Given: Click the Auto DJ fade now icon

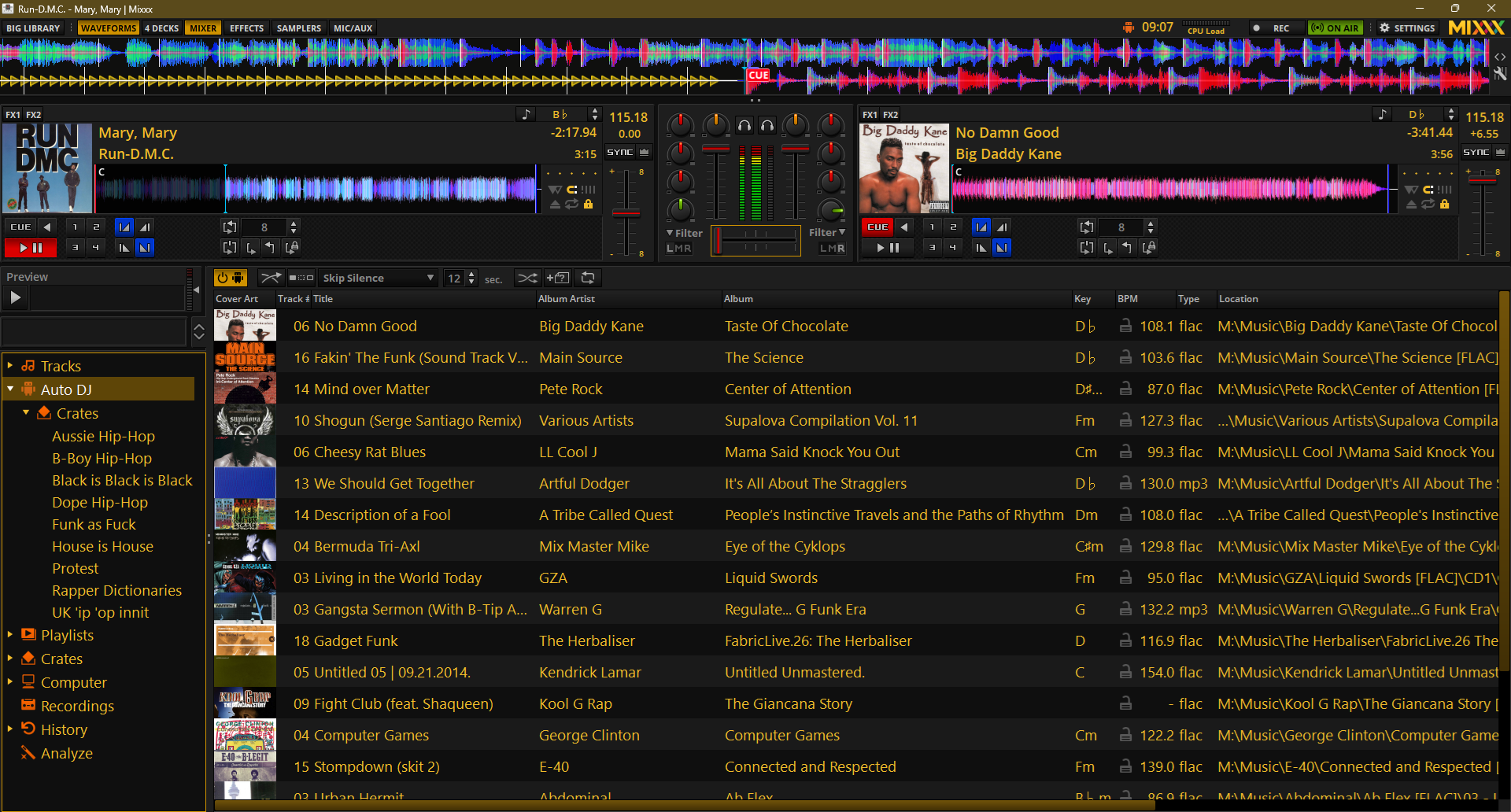Looking at the screenshot, I should click(x=270, y=278).
